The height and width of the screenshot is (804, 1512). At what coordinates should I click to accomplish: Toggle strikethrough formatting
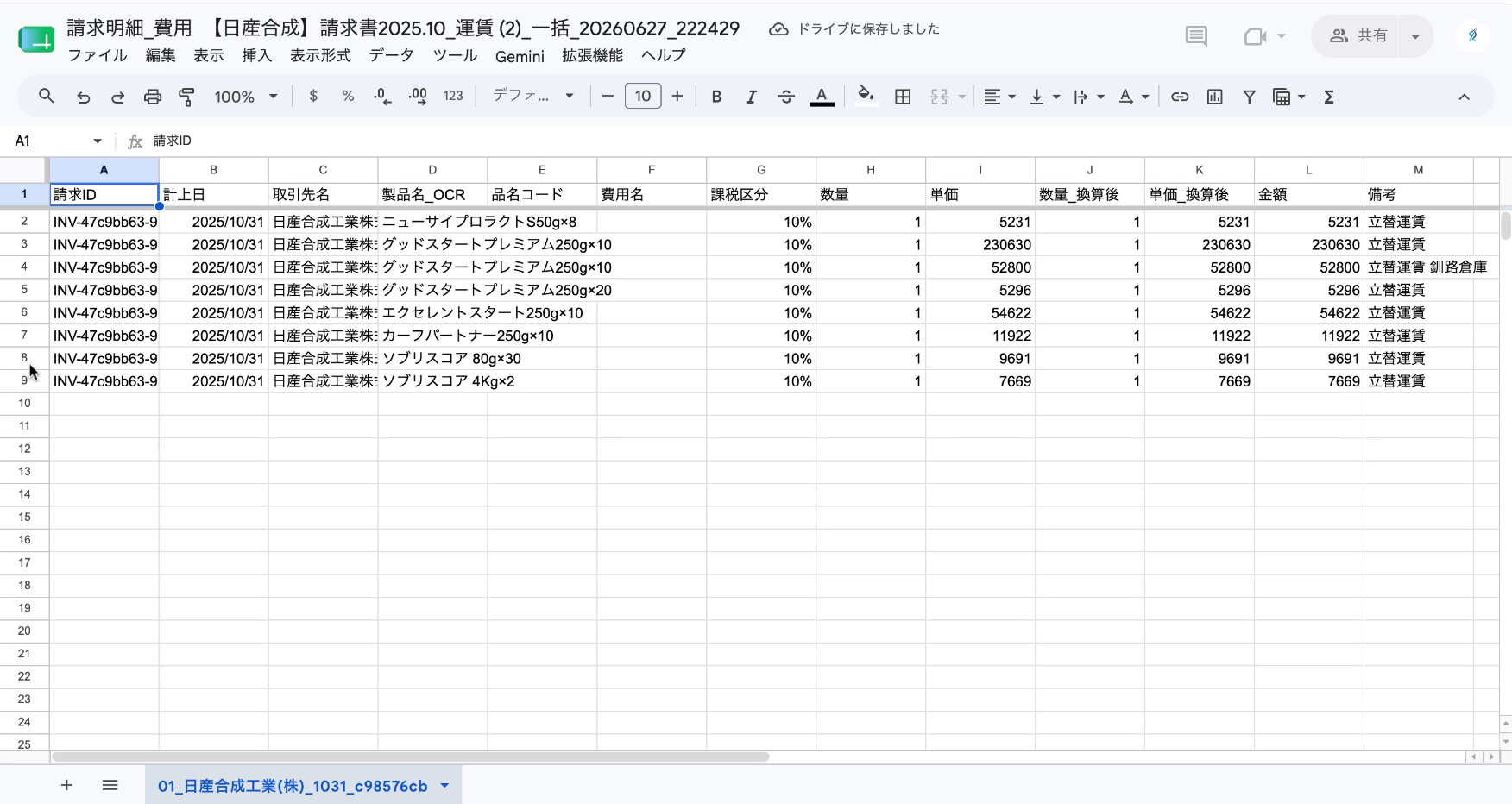point(786,97)
